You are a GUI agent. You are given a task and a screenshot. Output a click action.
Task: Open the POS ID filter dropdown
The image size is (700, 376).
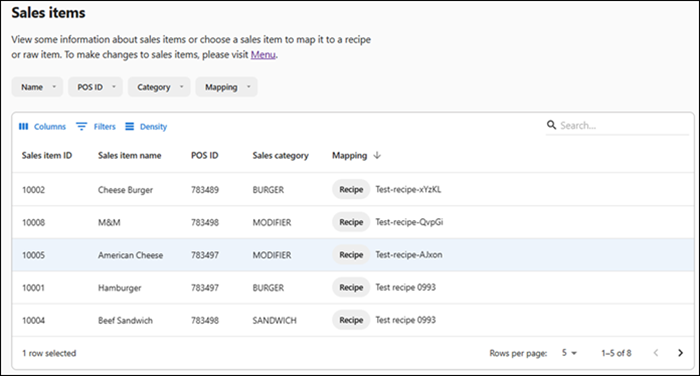[96, 87]
